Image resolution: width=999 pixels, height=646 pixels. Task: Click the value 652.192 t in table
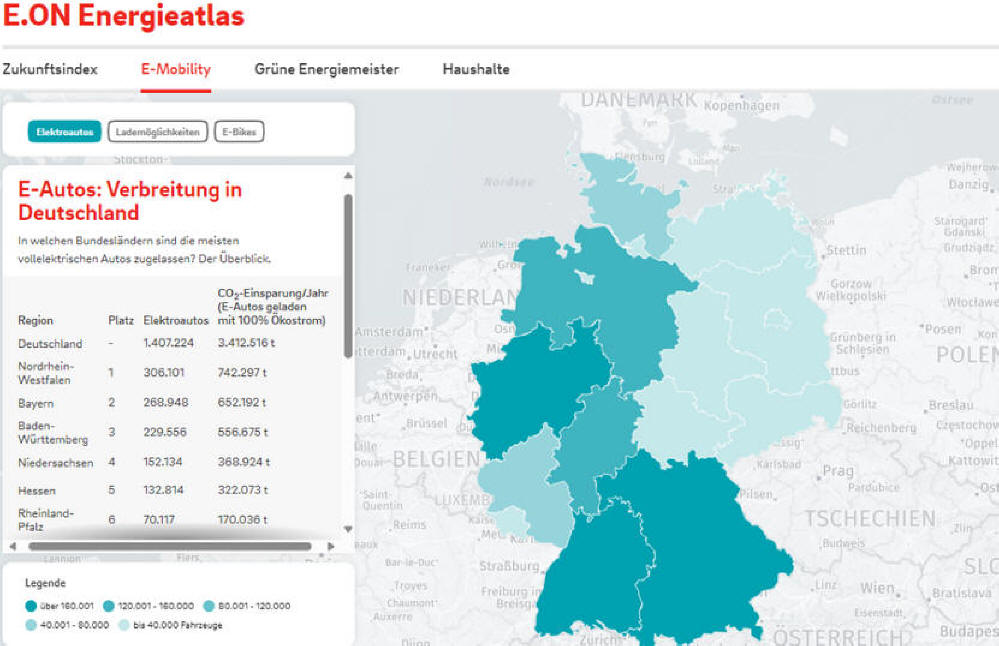pyautogui.click(x=242, y=403)
